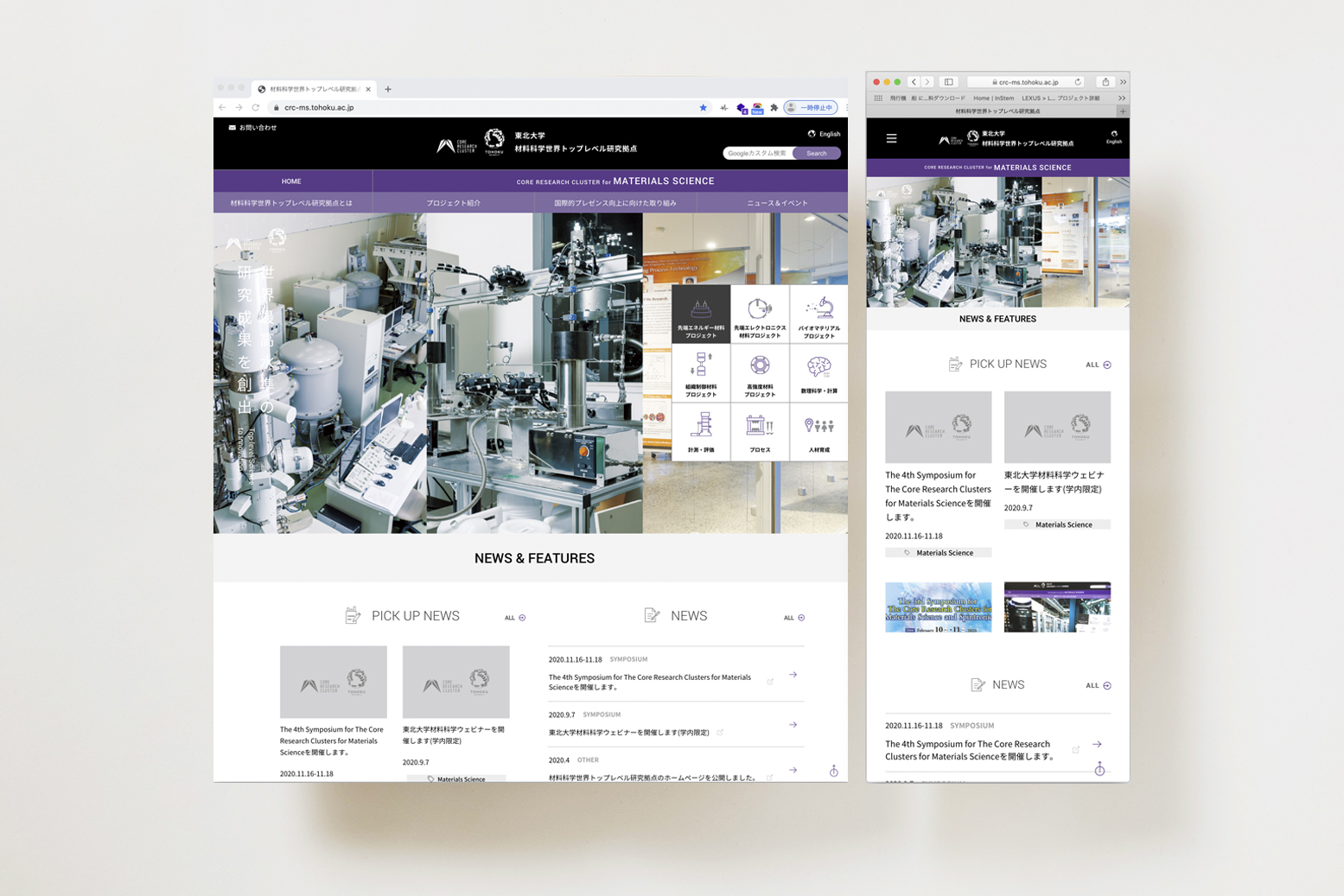1344x896 pixels.
Task: Click the purple Search button
Action: tap(817, 153)
